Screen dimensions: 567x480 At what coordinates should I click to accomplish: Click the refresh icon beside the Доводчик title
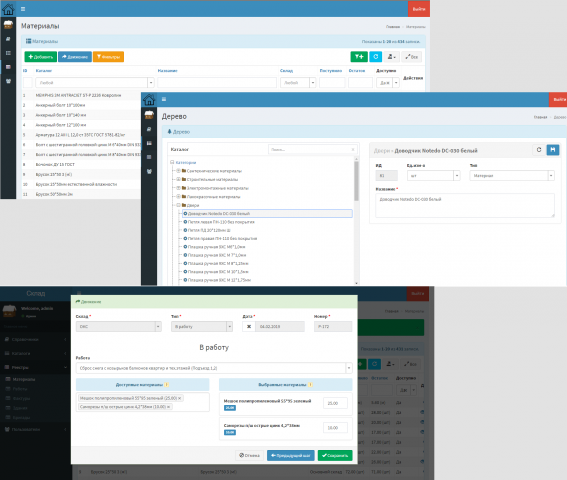539,150
